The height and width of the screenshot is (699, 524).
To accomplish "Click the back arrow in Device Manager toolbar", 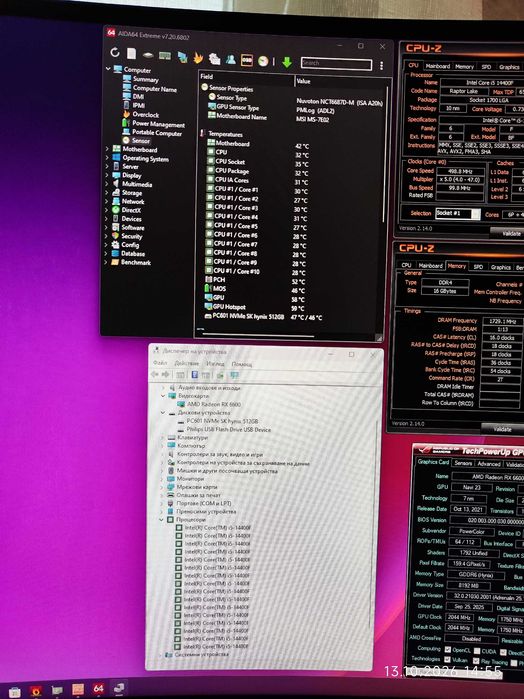I will click(155, 374).
